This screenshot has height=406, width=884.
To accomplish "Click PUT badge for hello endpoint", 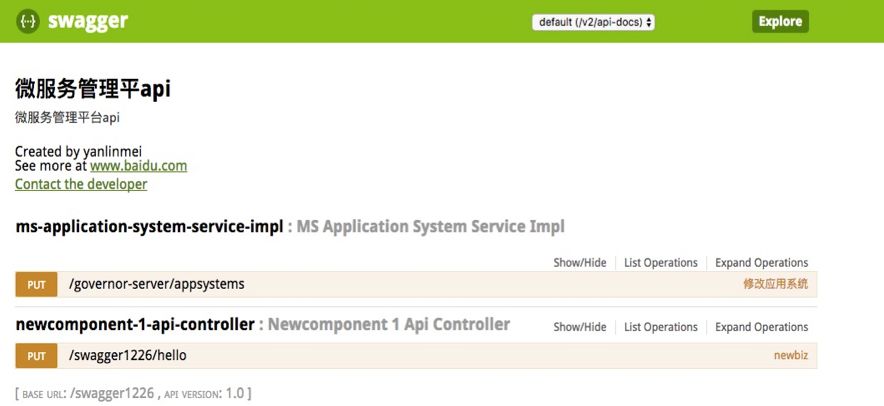I will click(x=37, y=356).
